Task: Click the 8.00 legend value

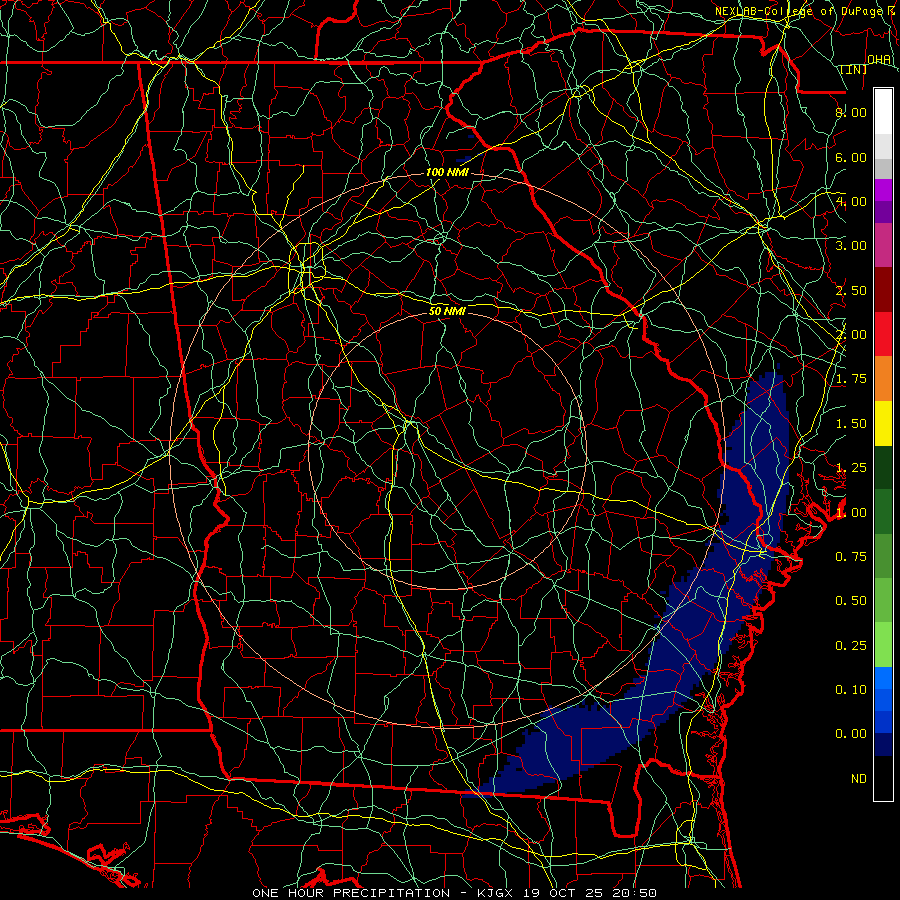Action: tap(851, 112)
